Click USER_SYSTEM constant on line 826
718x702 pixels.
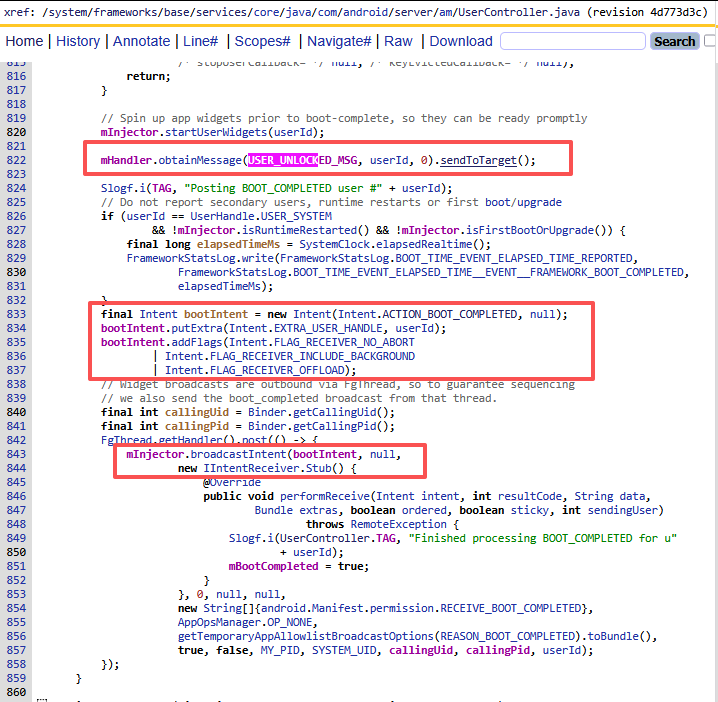click(296, 216)
